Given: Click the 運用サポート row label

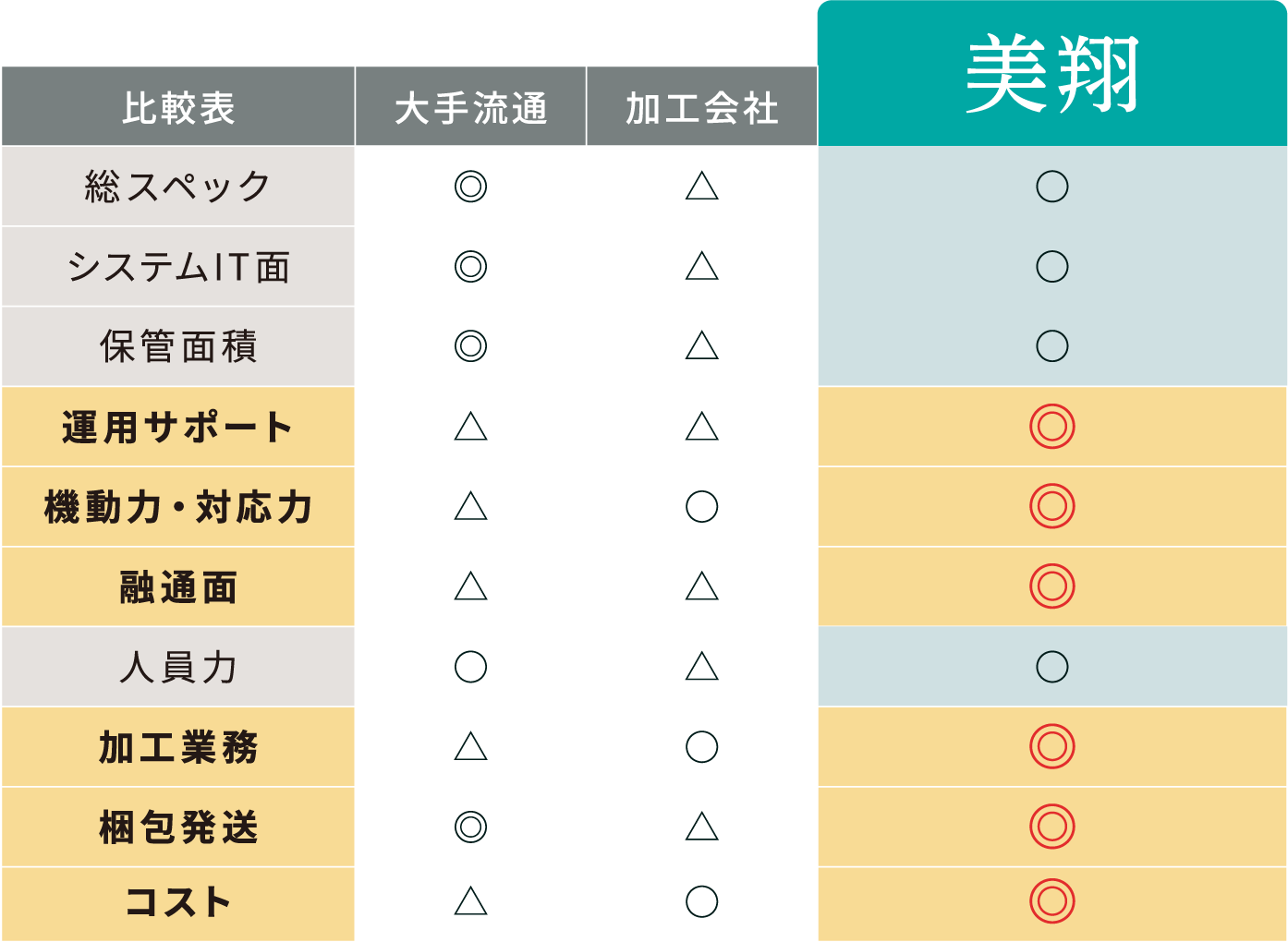Looking at the screenshot, I should point(178,427).
